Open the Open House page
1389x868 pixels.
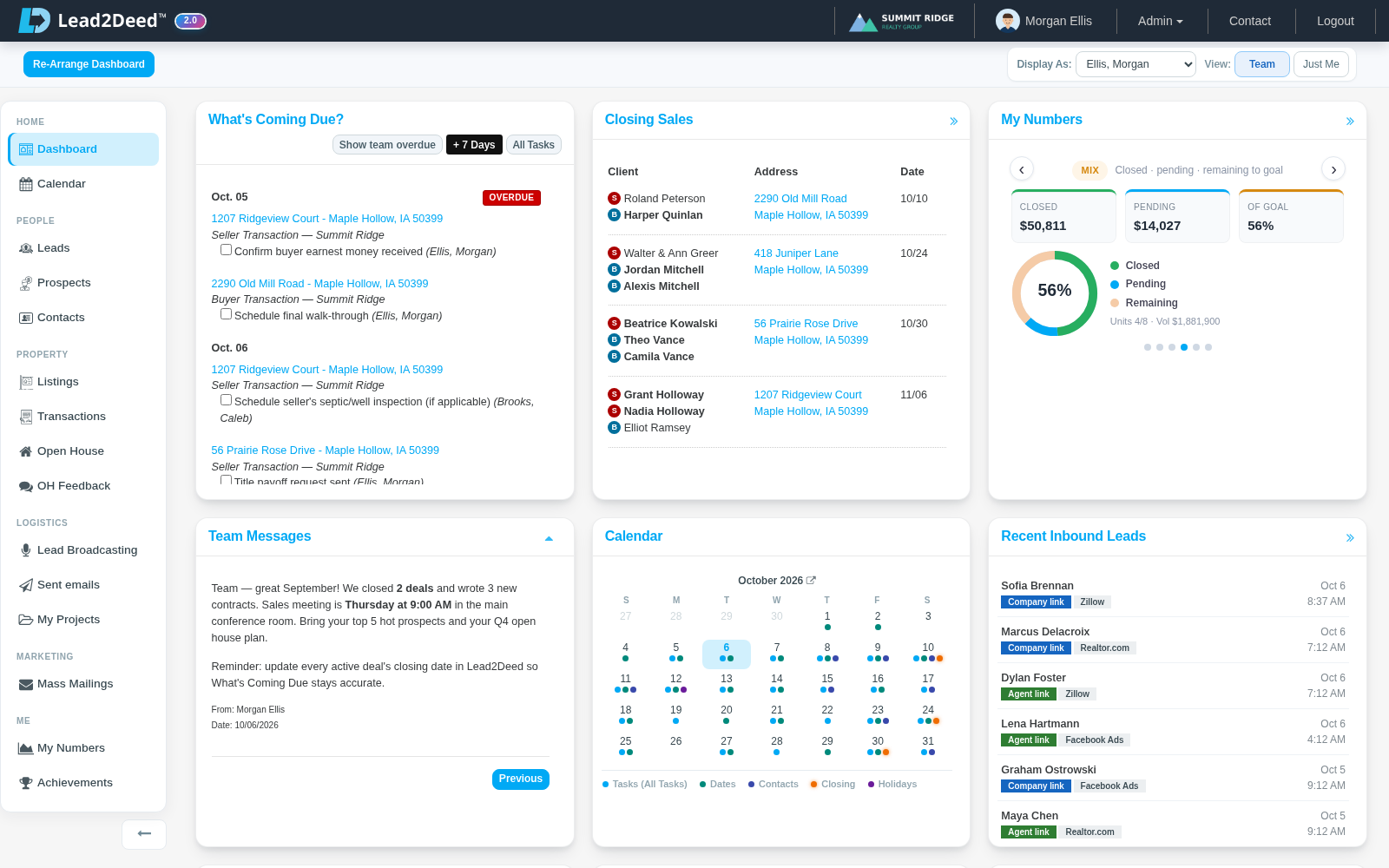(x=83, y=451)
